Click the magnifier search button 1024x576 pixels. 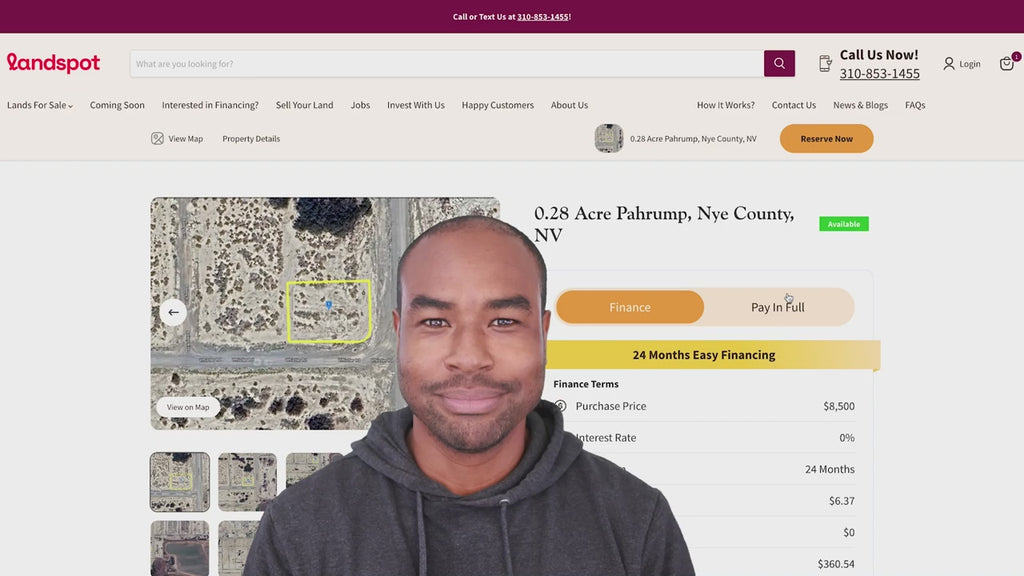tap(779, 63)
